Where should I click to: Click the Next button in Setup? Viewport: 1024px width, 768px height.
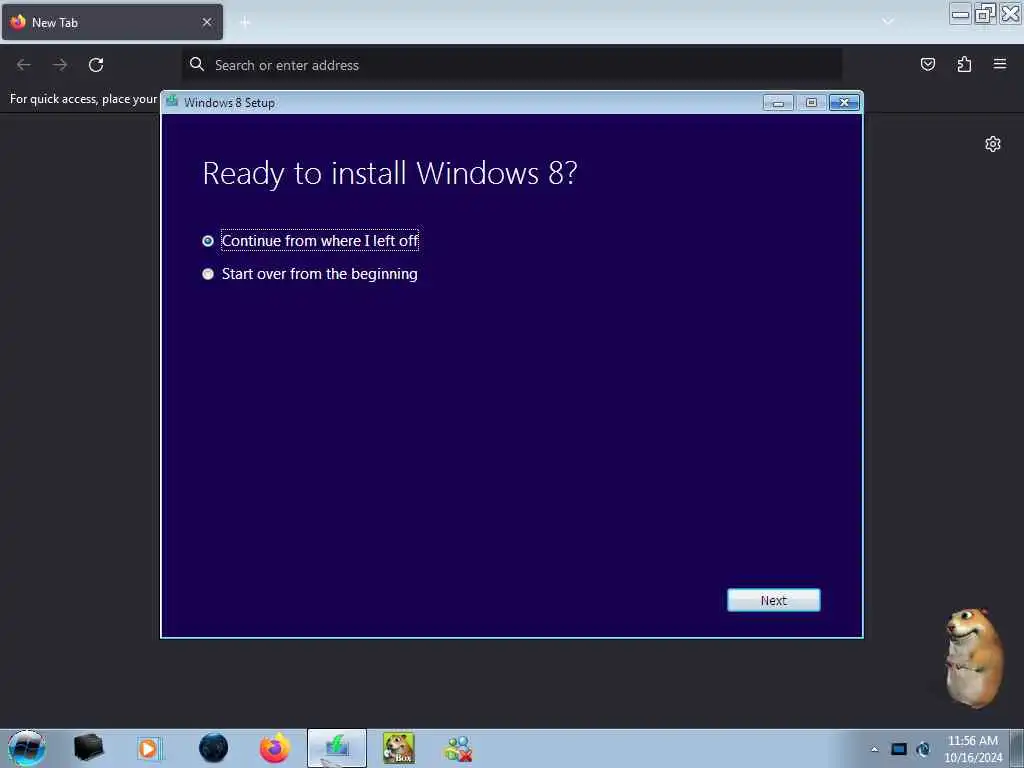pyautogui.click(x=773, y=600)
